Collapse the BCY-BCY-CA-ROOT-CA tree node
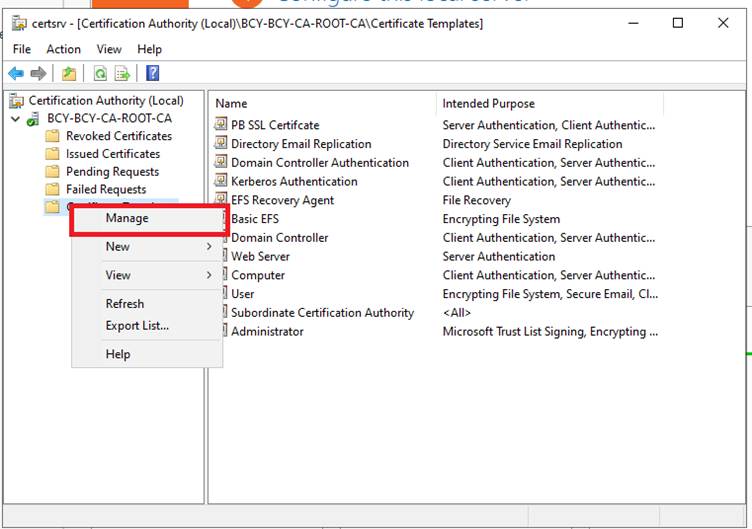Viewport: 752px width, 529px height. point(16,118)
